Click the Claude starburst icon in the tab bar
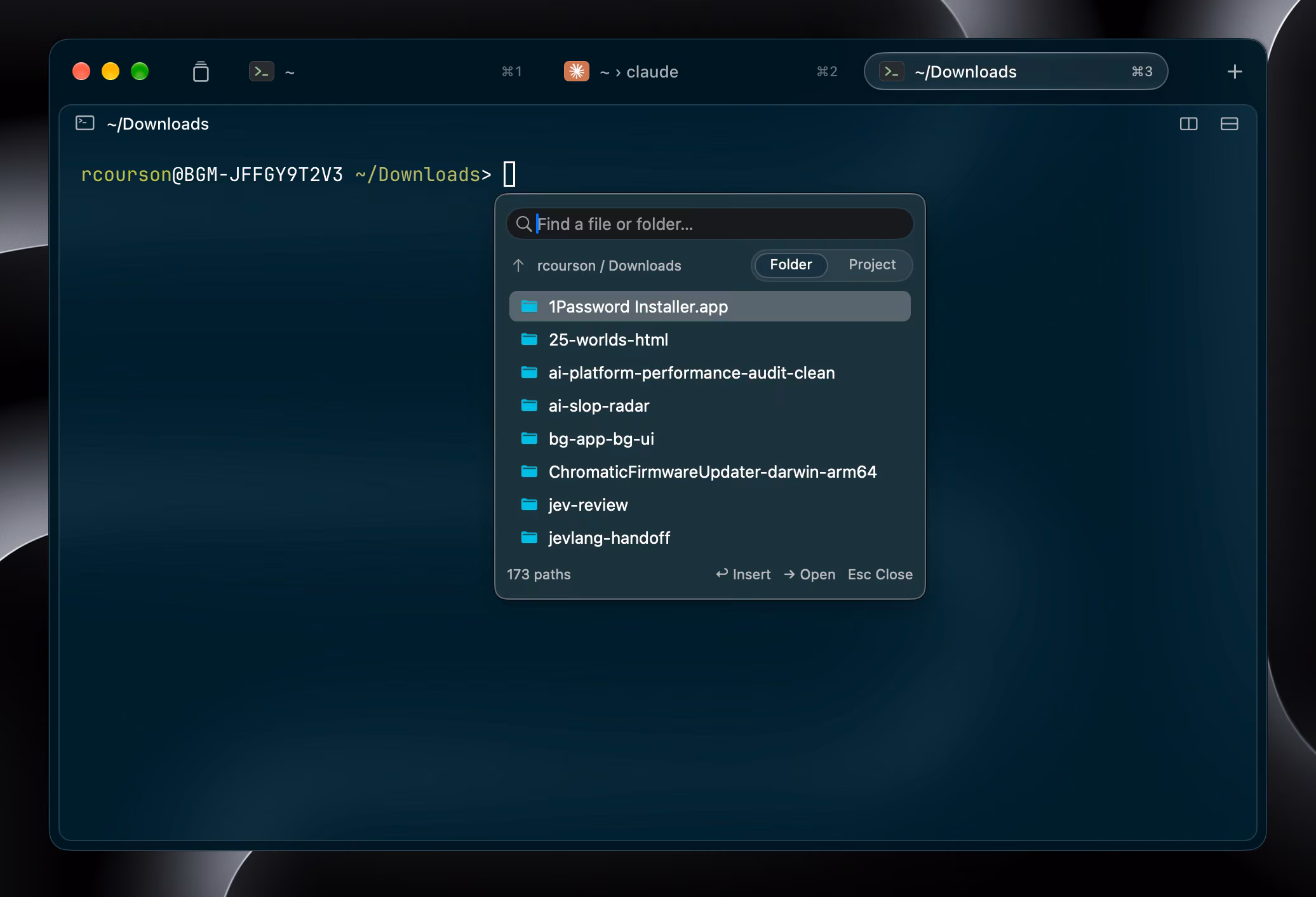1316x897 pixels. point(577,71)
